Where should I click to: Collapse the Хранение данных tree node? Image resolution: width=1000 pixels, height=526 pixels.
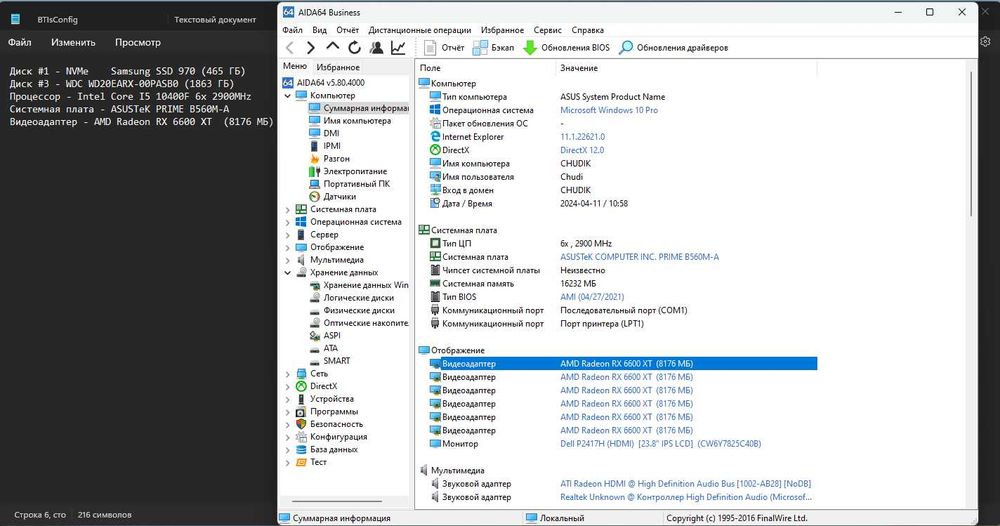click(x=288, y=273)
